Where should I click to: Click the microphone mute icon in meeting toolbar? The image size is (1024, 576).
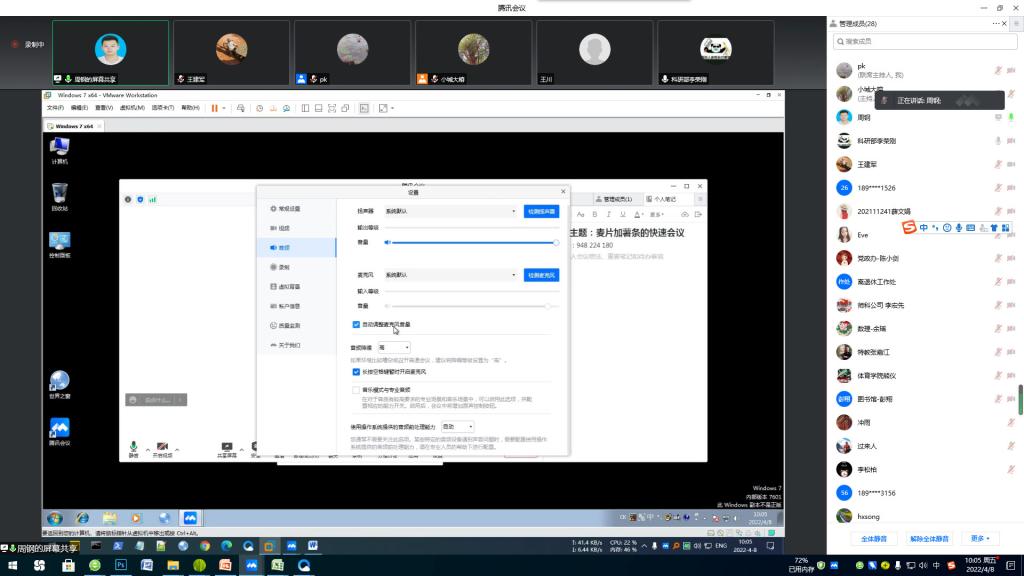click(133, 447)
